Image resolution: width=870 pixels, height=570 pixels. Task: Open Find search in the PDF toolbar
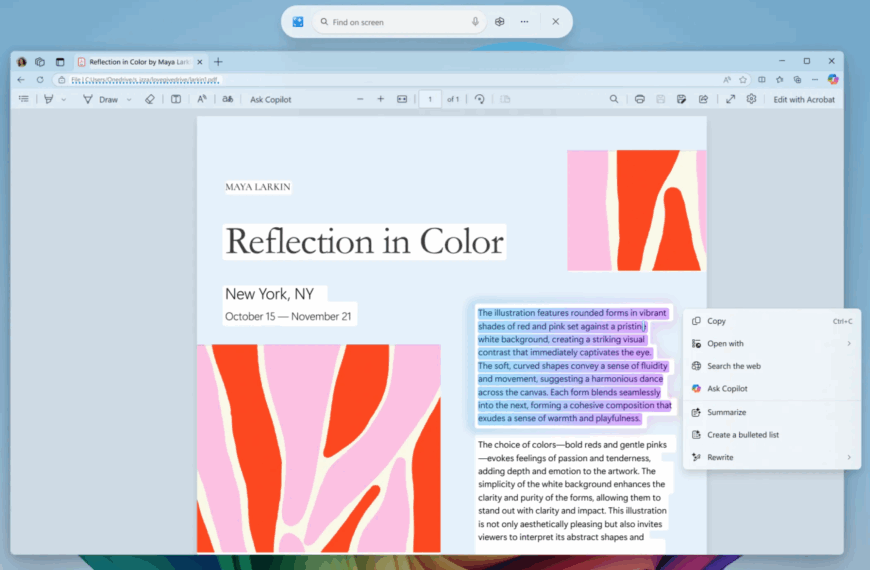(x=614, y=99)
